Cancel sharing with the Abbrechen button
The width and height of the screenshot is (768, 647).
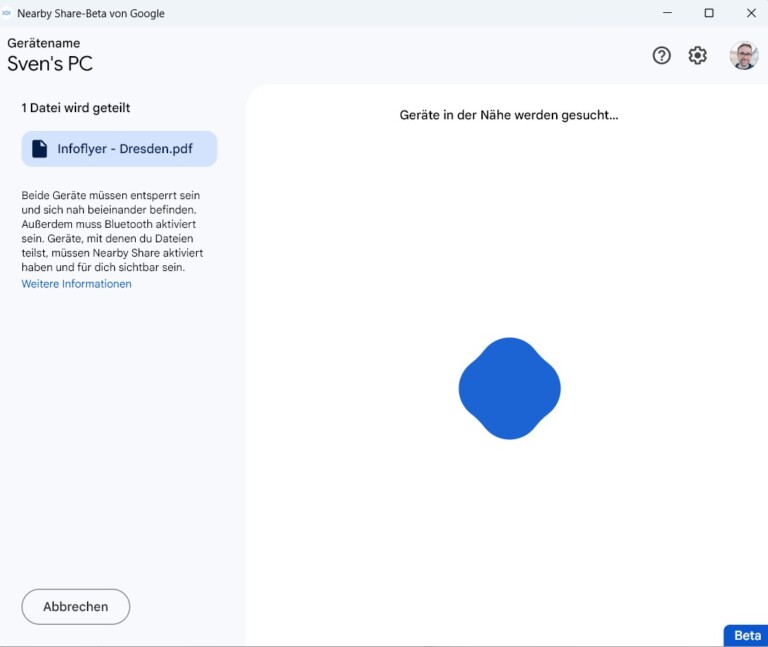(75, 607)
